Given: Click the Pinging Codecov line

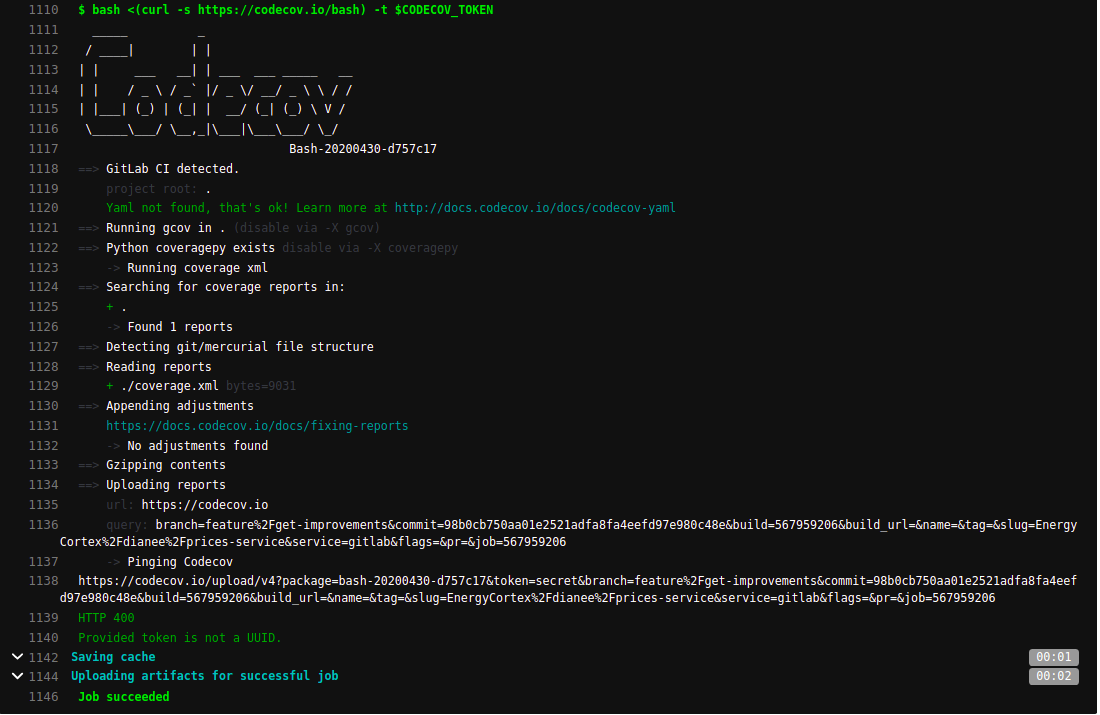Looking at the screenshot, I should (180, 562).
